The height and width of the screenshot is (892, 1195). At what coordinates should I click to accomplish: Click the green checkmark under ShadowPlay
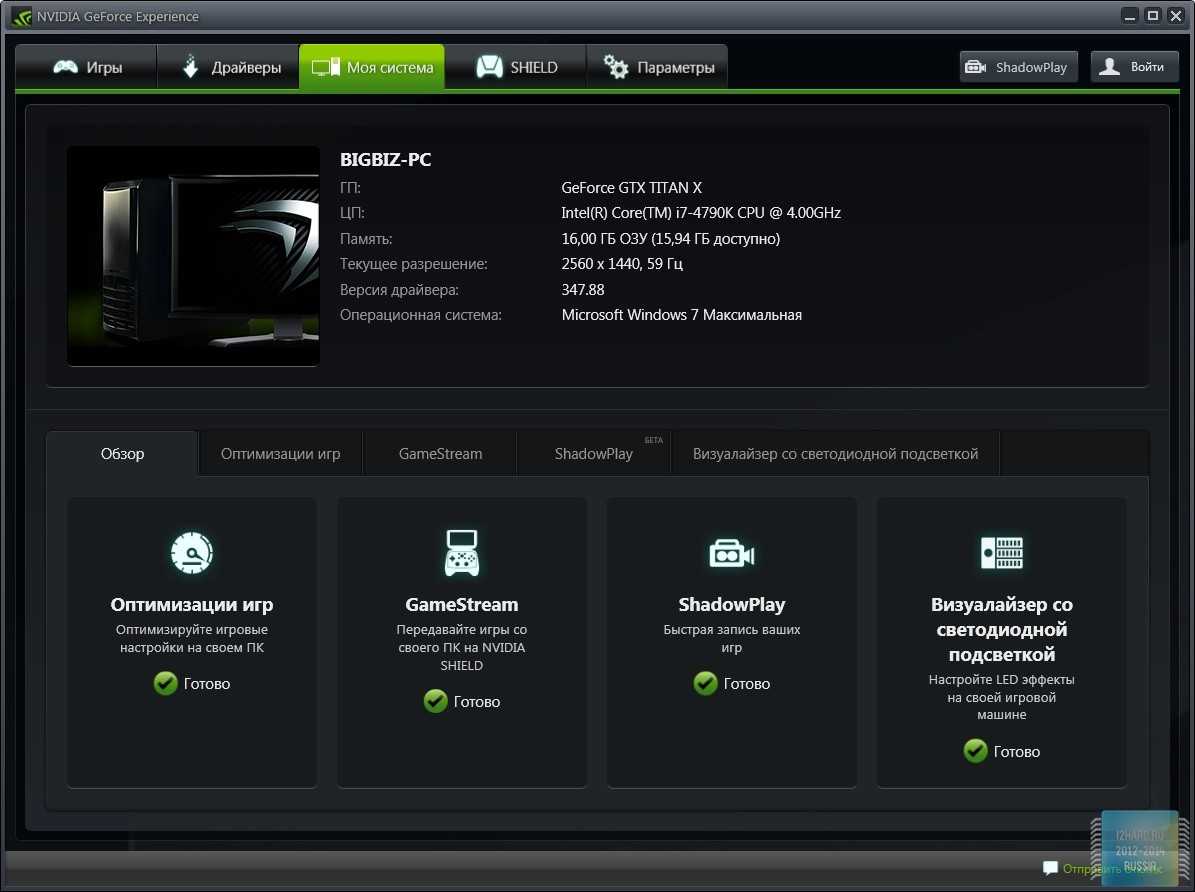(x=705, y=683)
